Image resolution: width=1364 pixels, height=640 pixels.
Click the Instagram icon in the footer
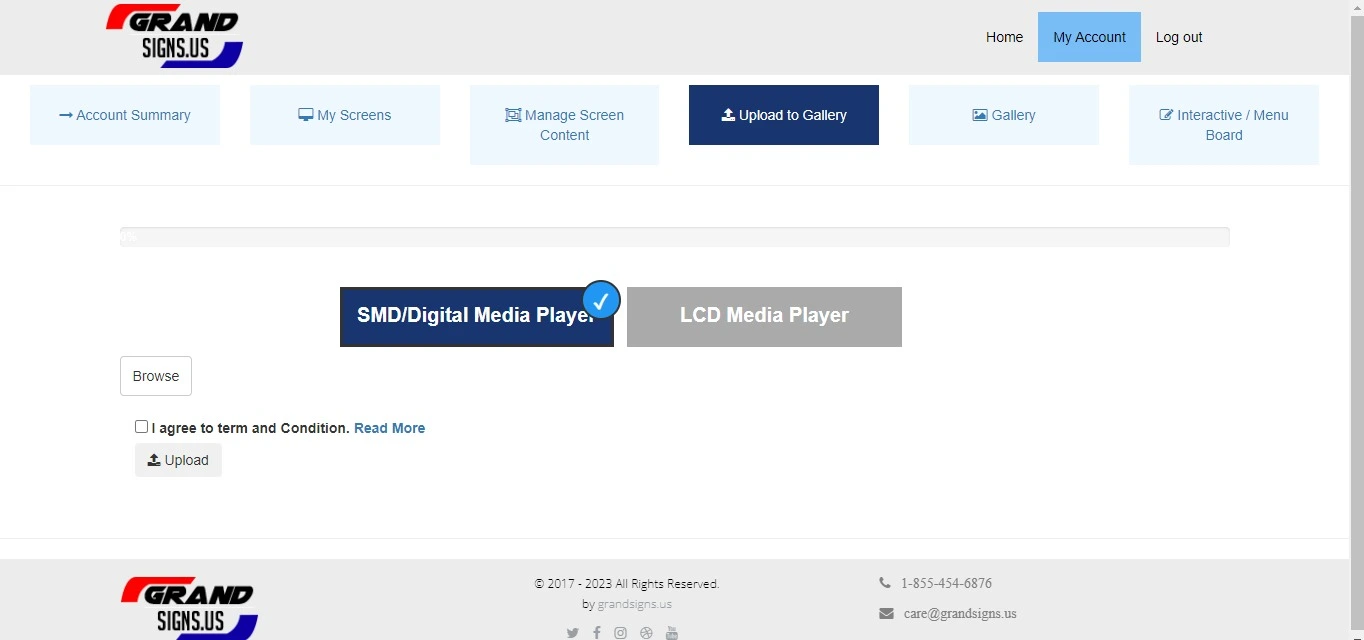[621, 633]
